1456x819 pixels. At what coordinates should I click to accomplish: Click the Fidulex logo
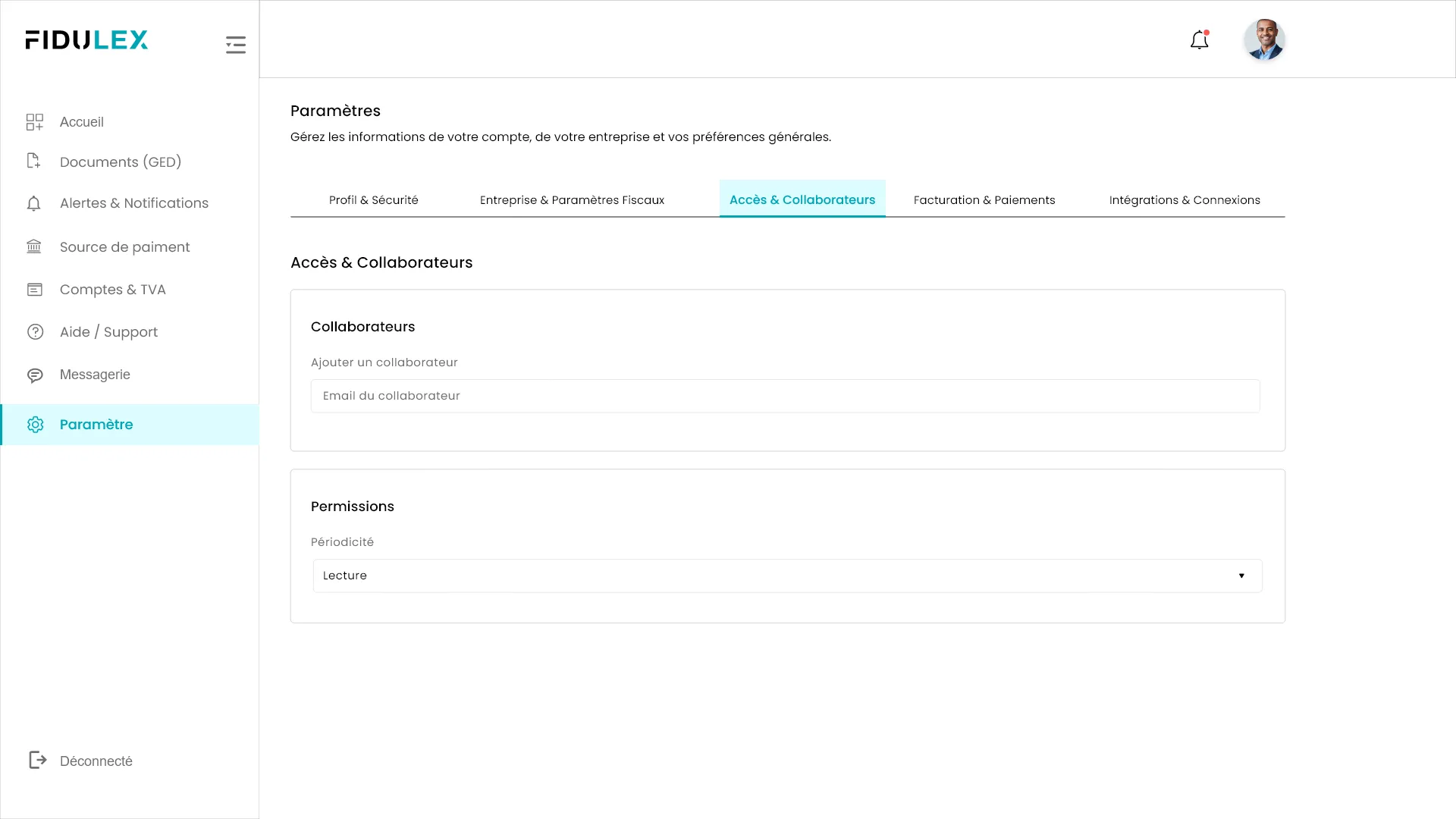point(86,40)
